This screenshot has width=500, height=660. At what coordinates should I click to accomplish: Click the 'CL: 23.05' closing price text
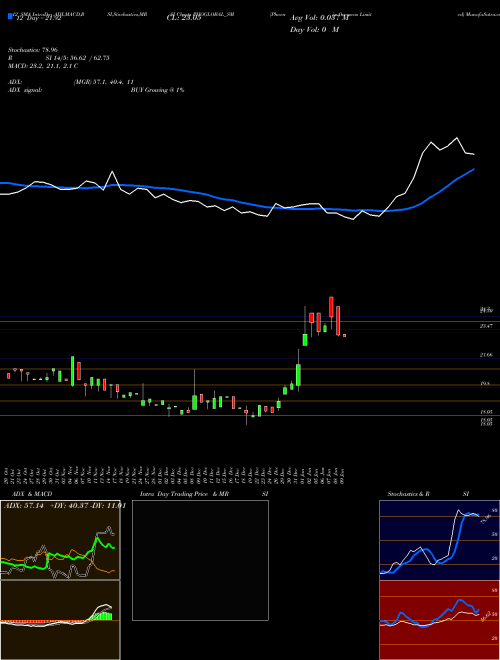(x=184, y=18)
